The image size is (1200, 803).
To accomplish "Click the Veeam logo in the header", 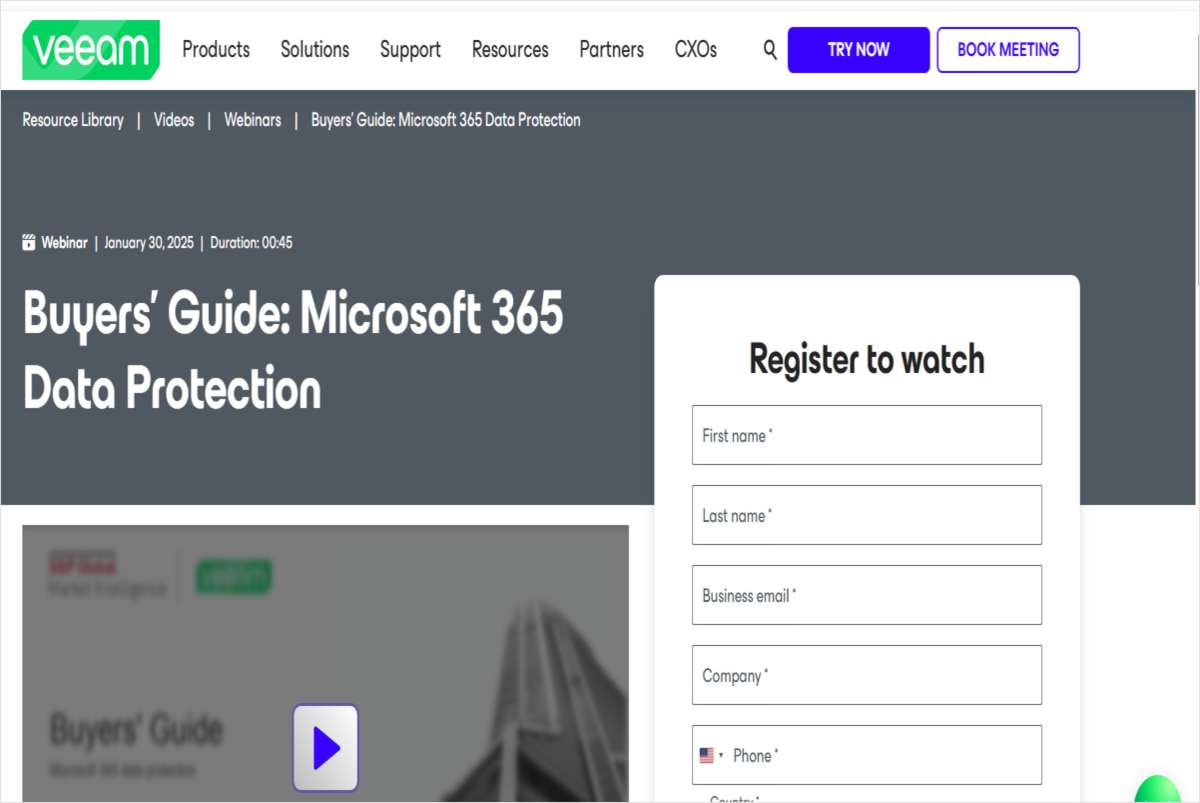I will 90,50.
